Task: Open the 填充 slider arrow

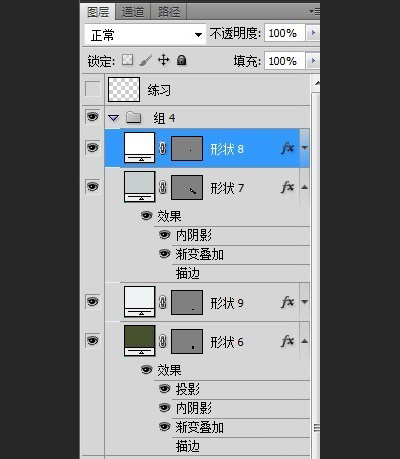Action: tap(313, 61)
